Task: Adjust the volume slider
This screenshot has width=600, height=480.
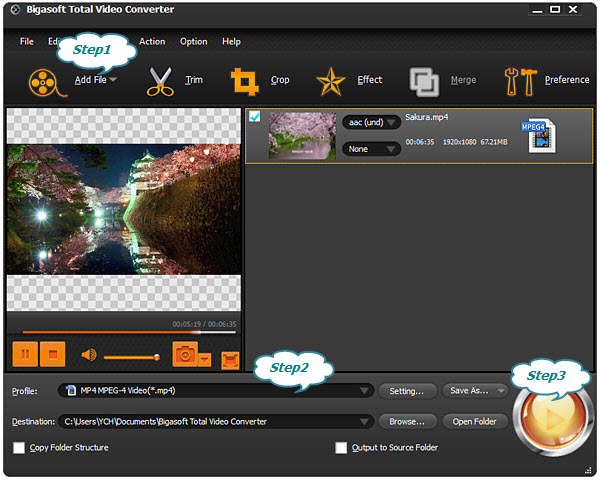Action: click(x=131, y=358)
